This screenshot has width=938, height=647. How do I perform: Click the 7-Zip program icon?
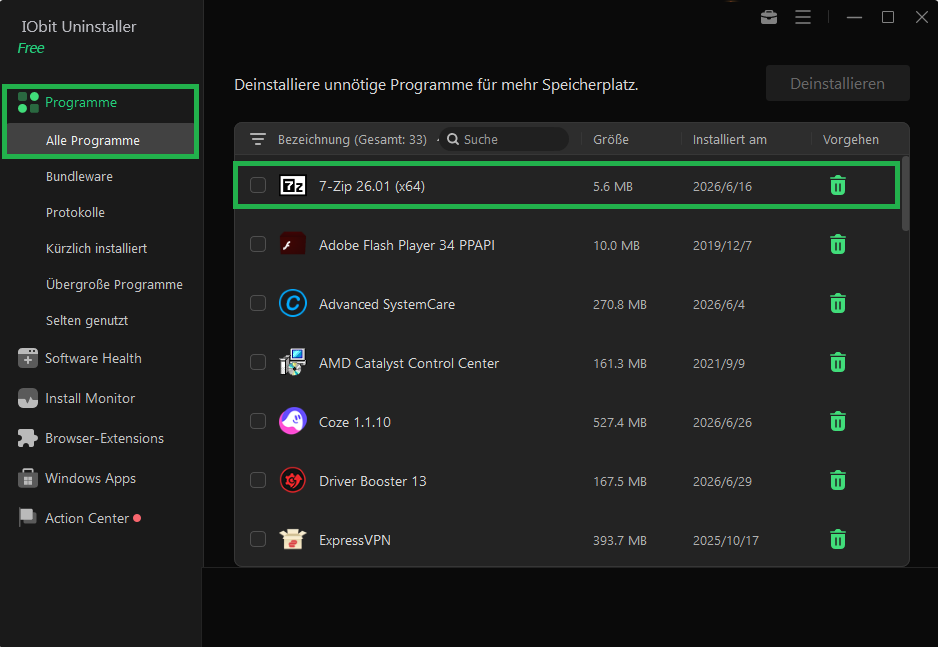click(293, 185)
